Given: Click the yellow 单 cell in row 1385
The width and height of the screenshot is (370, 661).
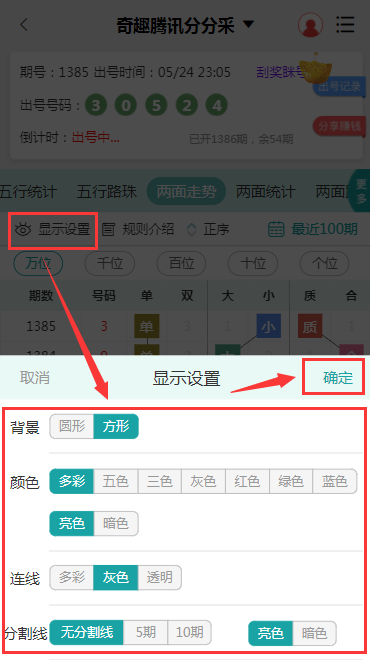Looking at the screenshot, I should coord(147,326).
